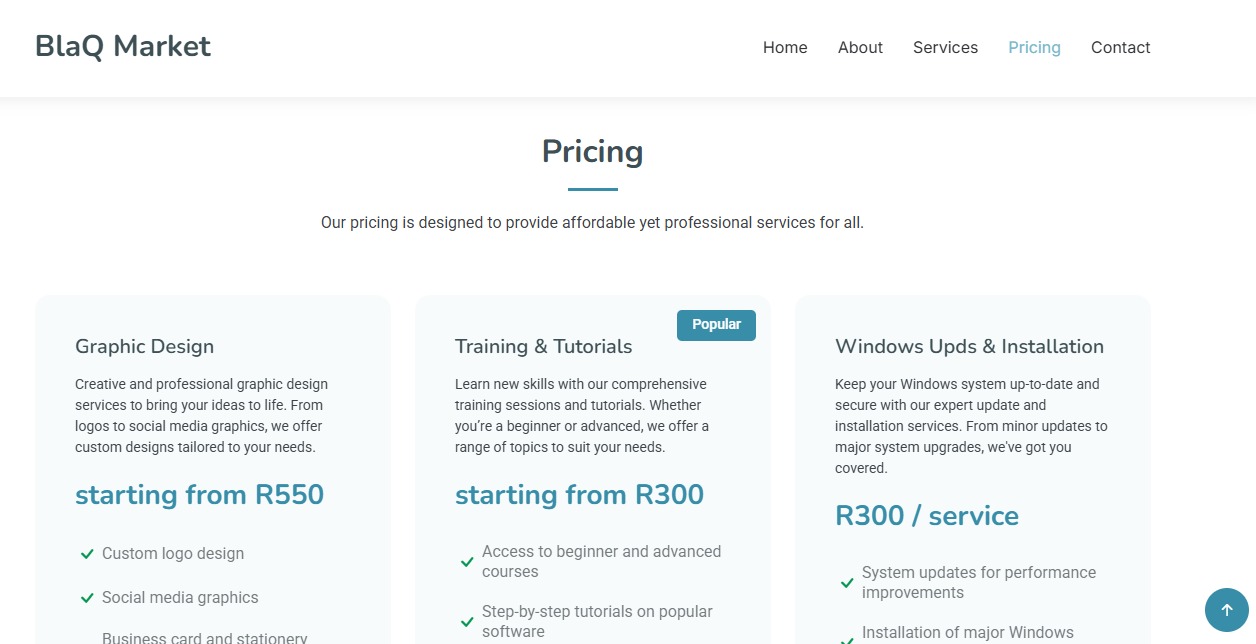
Task: Go to the About page
Action: (860, 48)
